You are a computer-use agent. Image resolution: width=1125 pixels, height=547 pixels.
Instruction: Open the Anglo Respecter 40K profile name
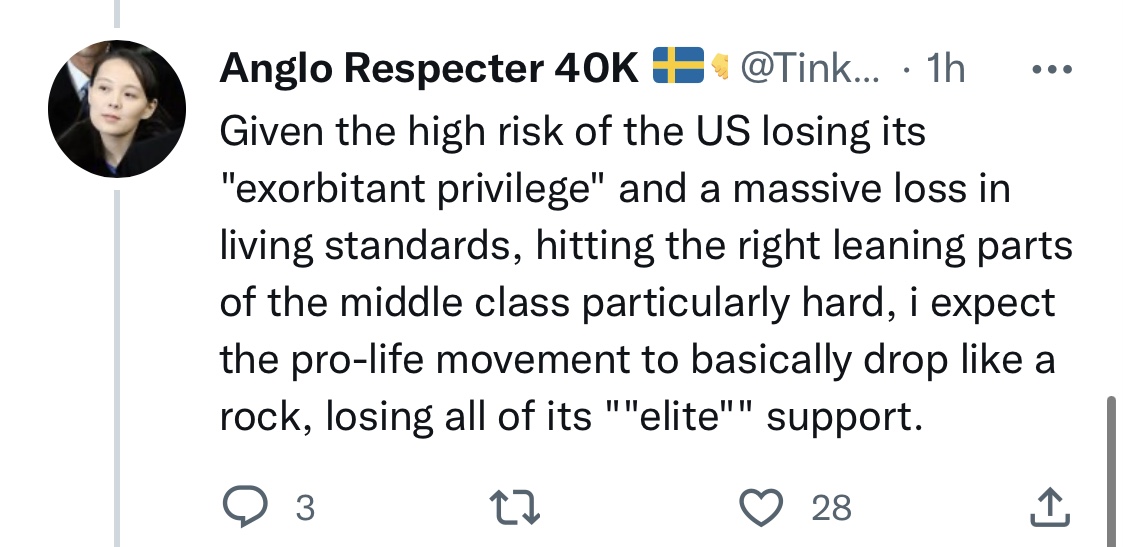[430, 69]
